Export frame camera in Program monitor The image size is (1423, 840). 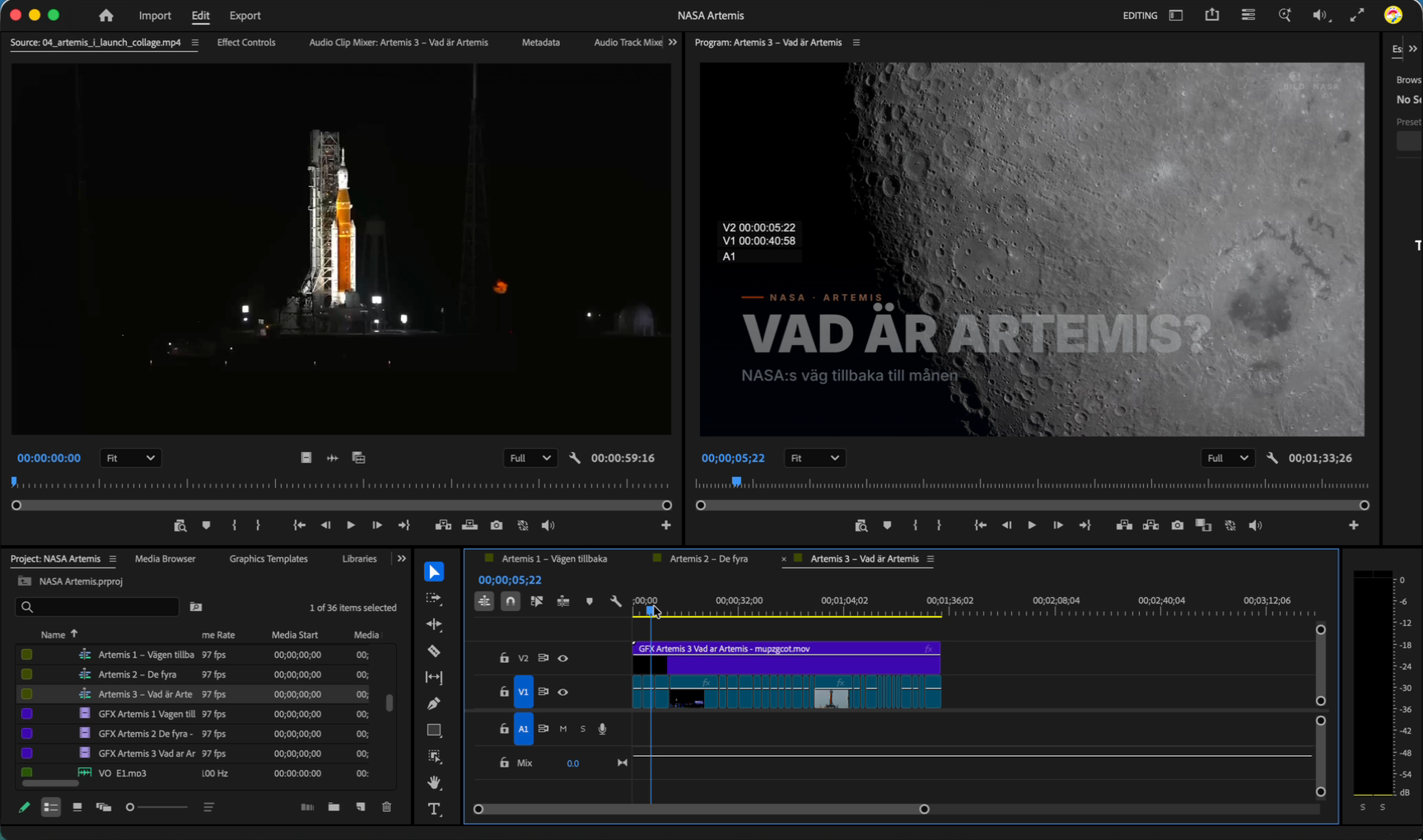(1178, 525)
